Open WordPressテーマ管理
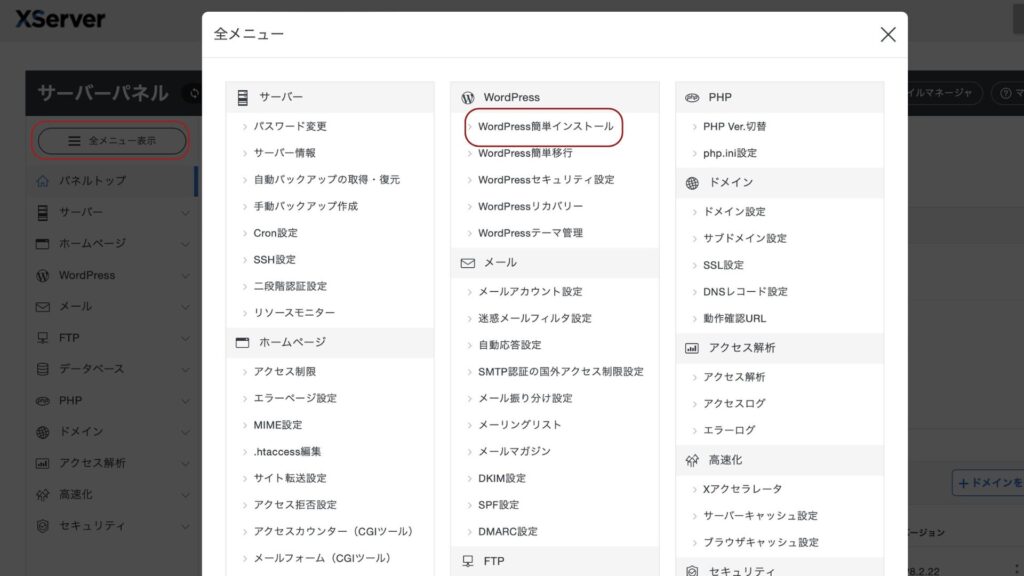This screenshot has height=576, width=1024. point(530,233)
